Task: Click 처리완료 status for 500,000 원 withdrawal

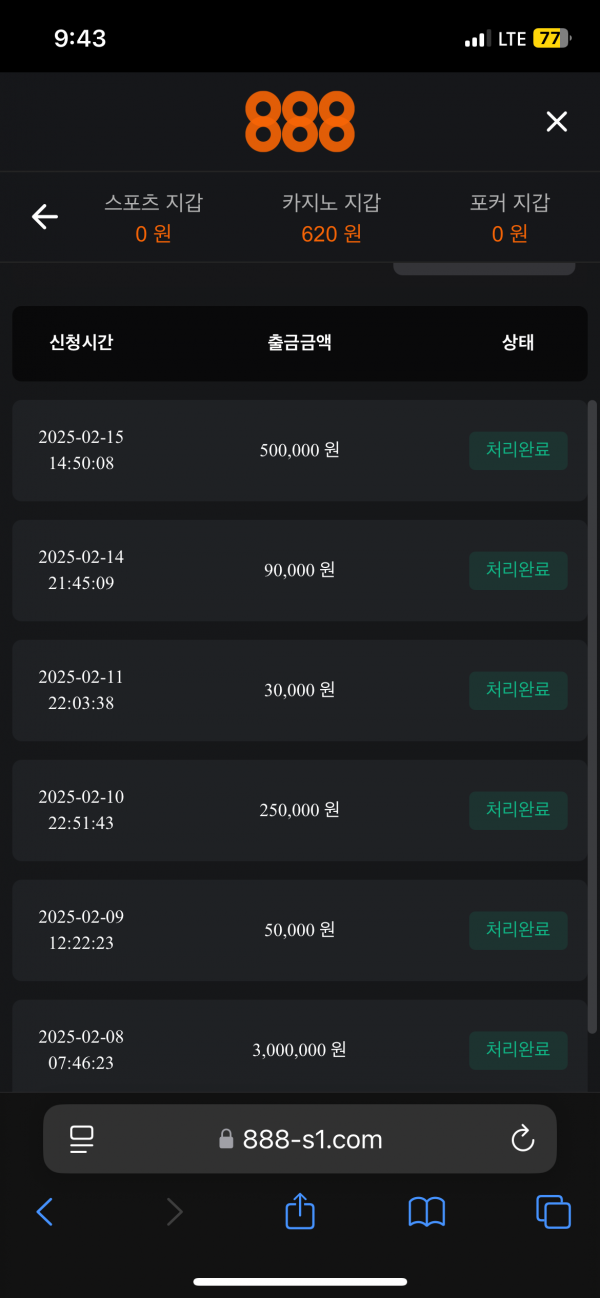Action: [x=518, y=450]
